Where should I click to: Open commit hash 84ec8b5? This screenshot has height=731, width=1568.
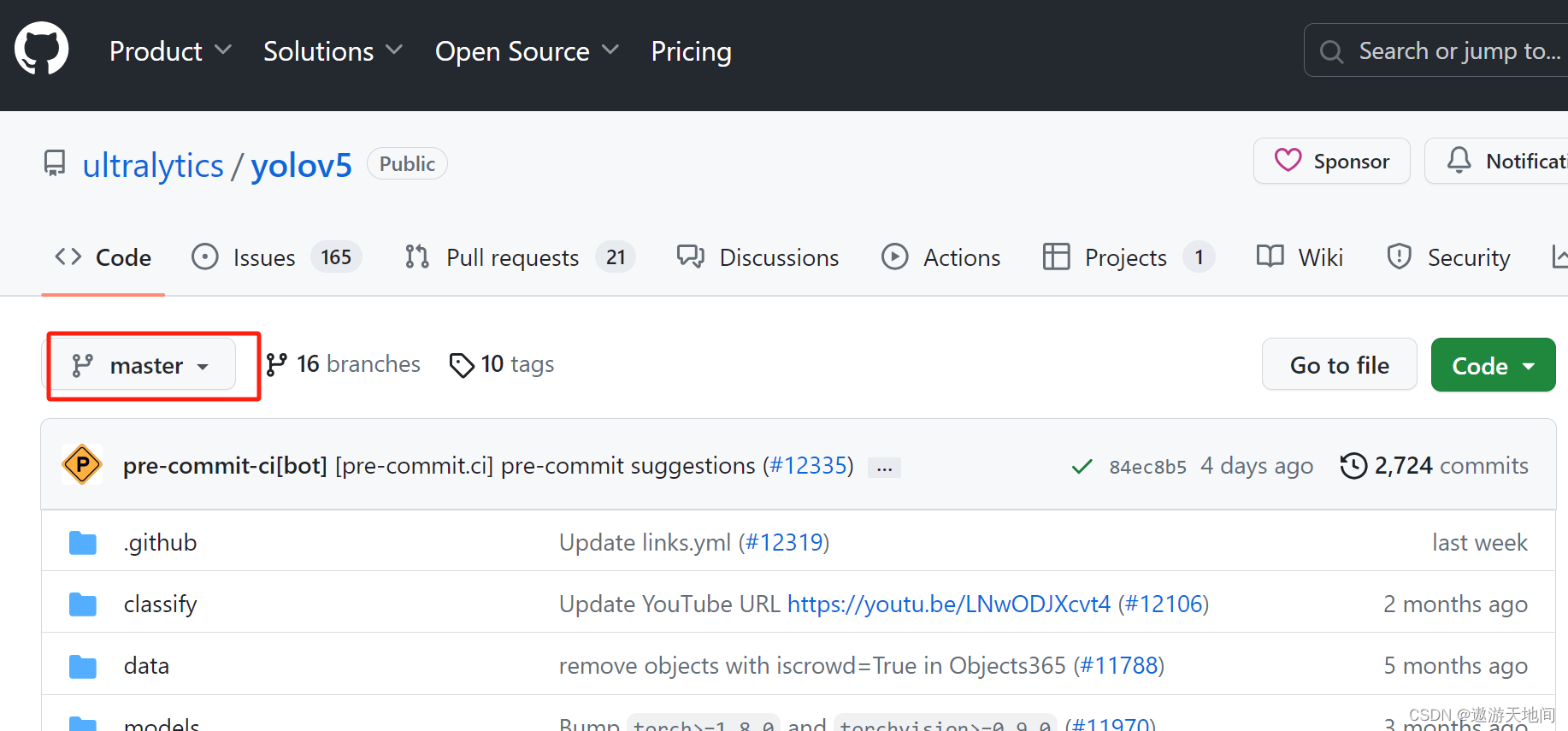pos(1147,467)
